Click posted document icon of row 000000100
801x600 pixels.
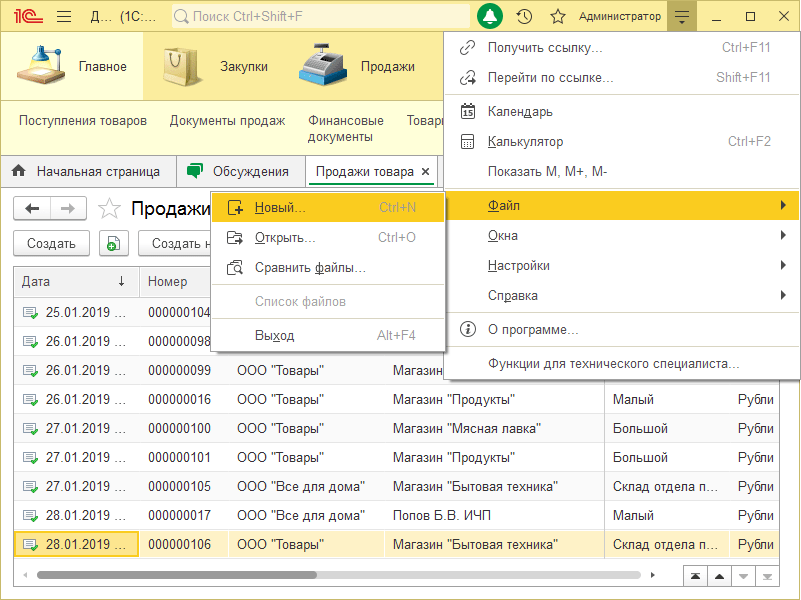point(30,429)
